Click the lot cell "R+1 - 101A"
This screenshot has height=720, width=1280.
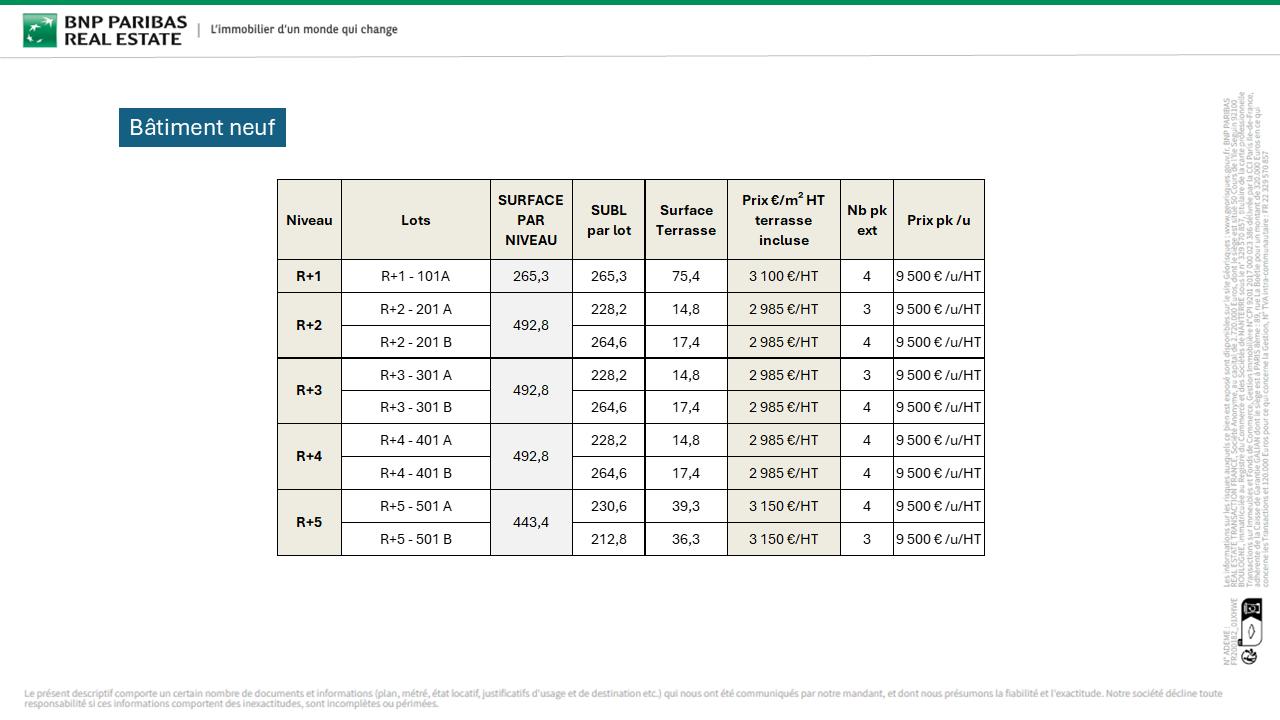click(416, 276)
